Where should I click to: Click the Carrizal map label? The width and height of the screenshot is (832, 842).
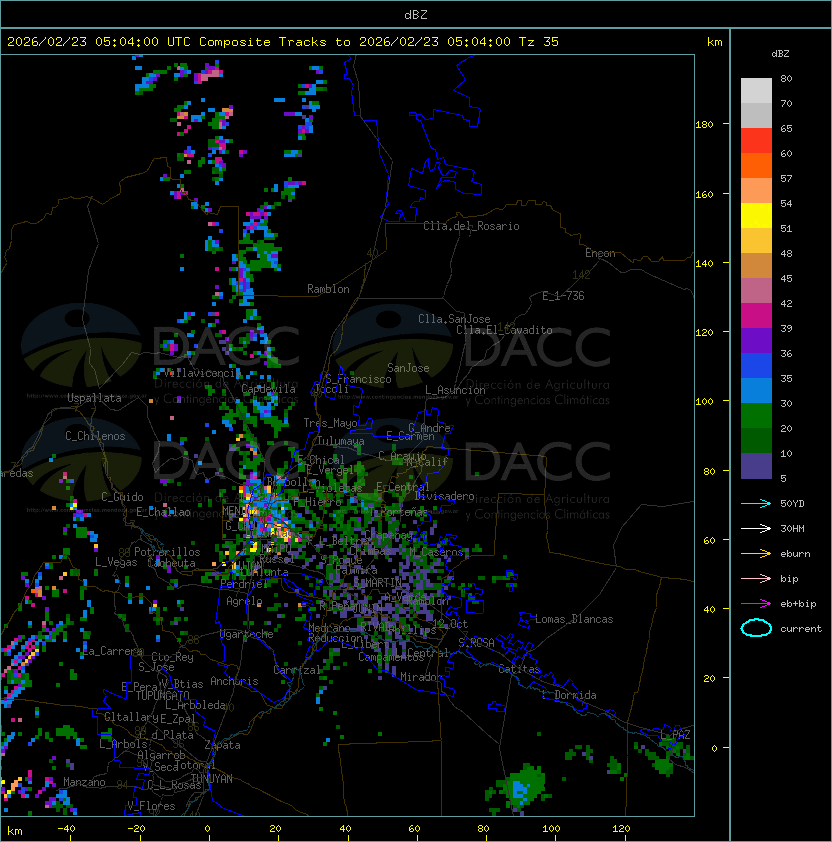coord(297,670)
